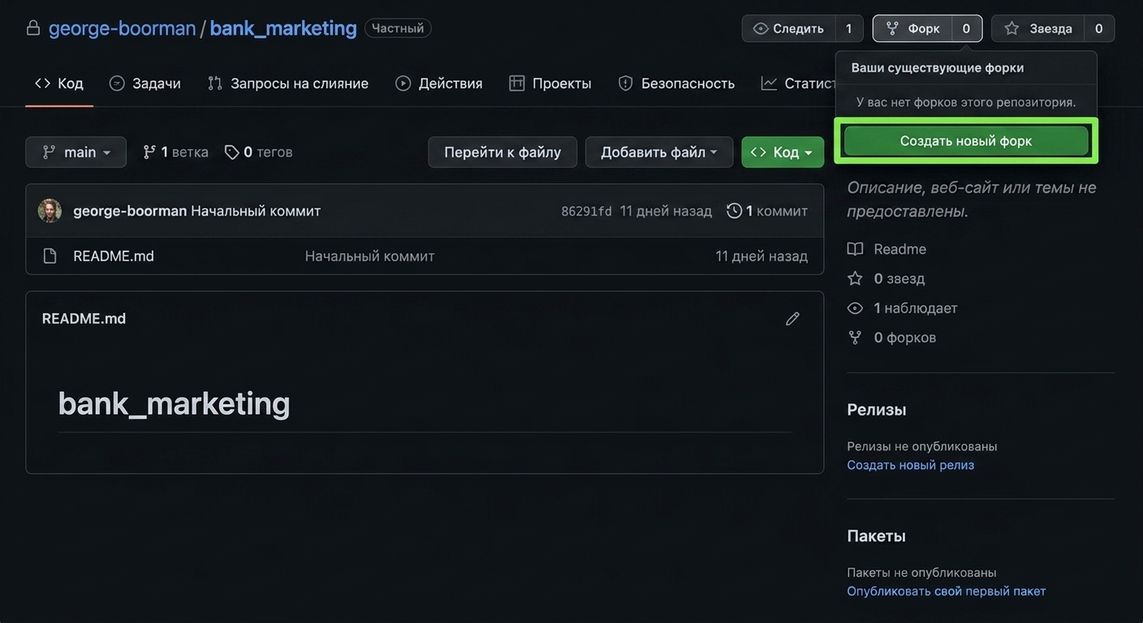Click the star icon beside 0 звезд
The image size is (1143, 623).
pos(855,278)
